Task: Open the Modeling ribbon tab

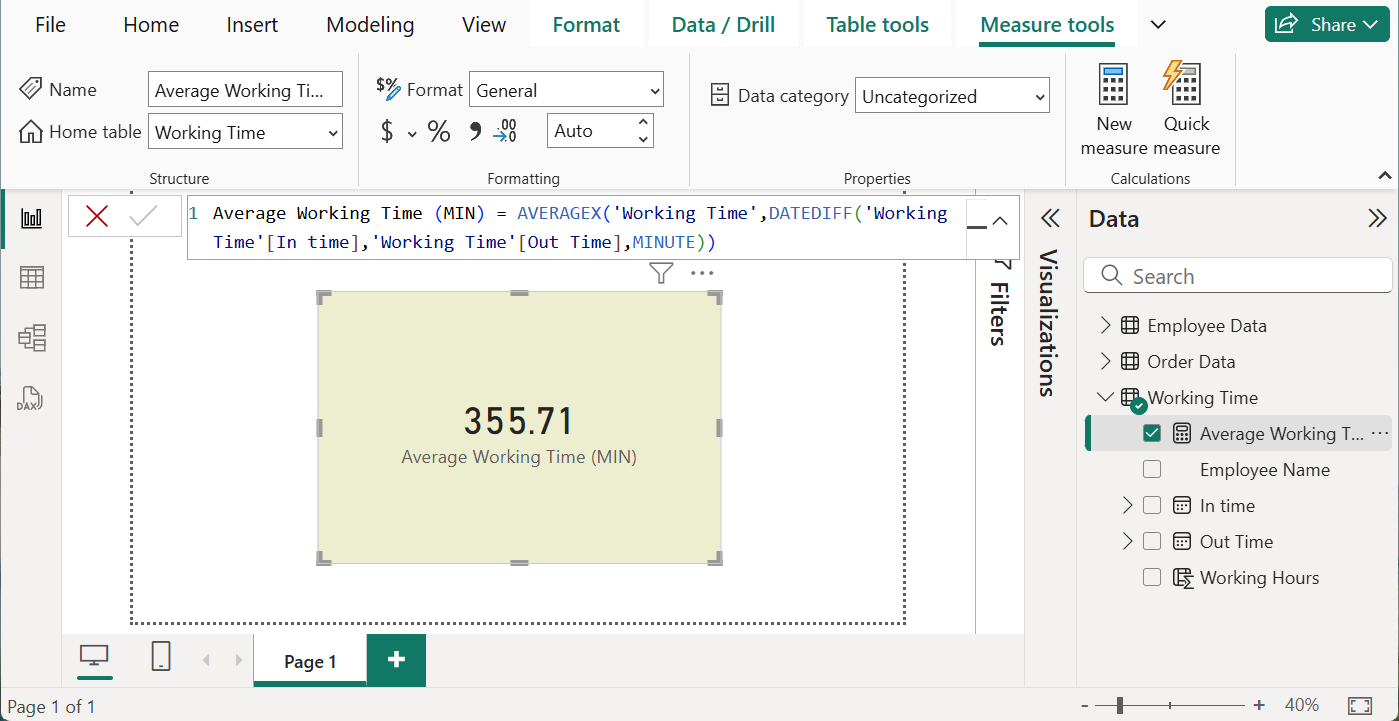Action: pos(370,25)
